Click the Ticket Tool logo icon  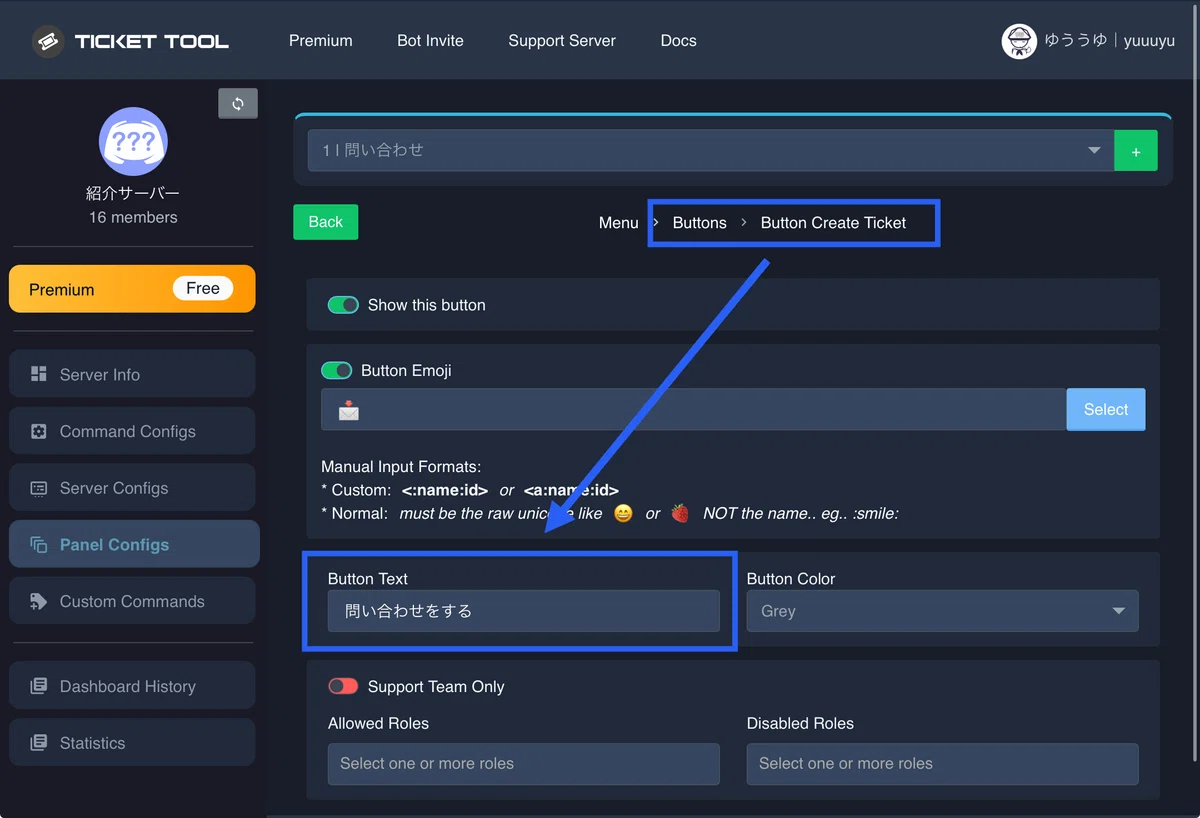click(x=48, y=41)
